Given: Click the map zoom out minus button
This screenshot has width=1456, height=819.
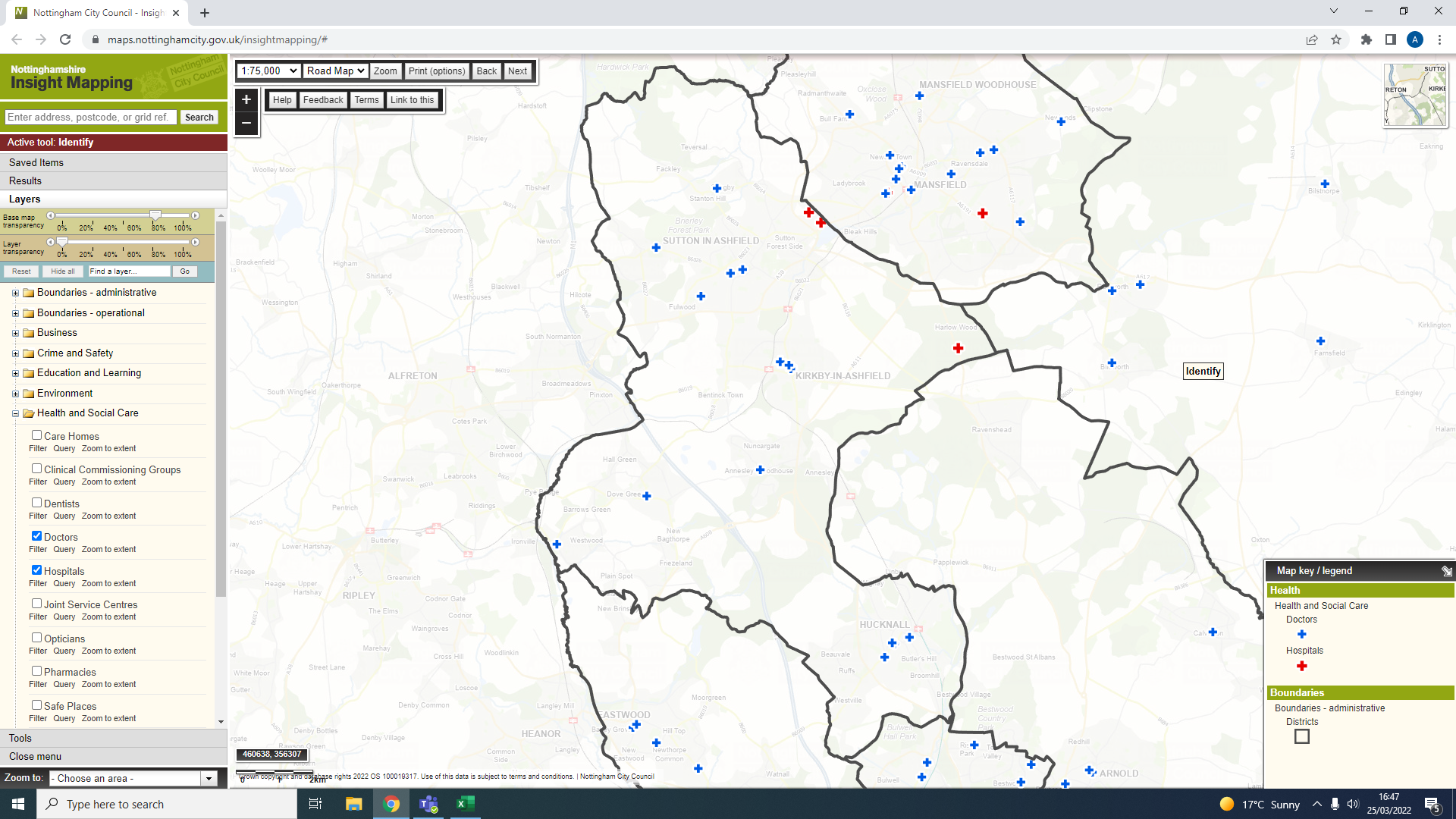Looking at the screenshot, I should 246,123.
